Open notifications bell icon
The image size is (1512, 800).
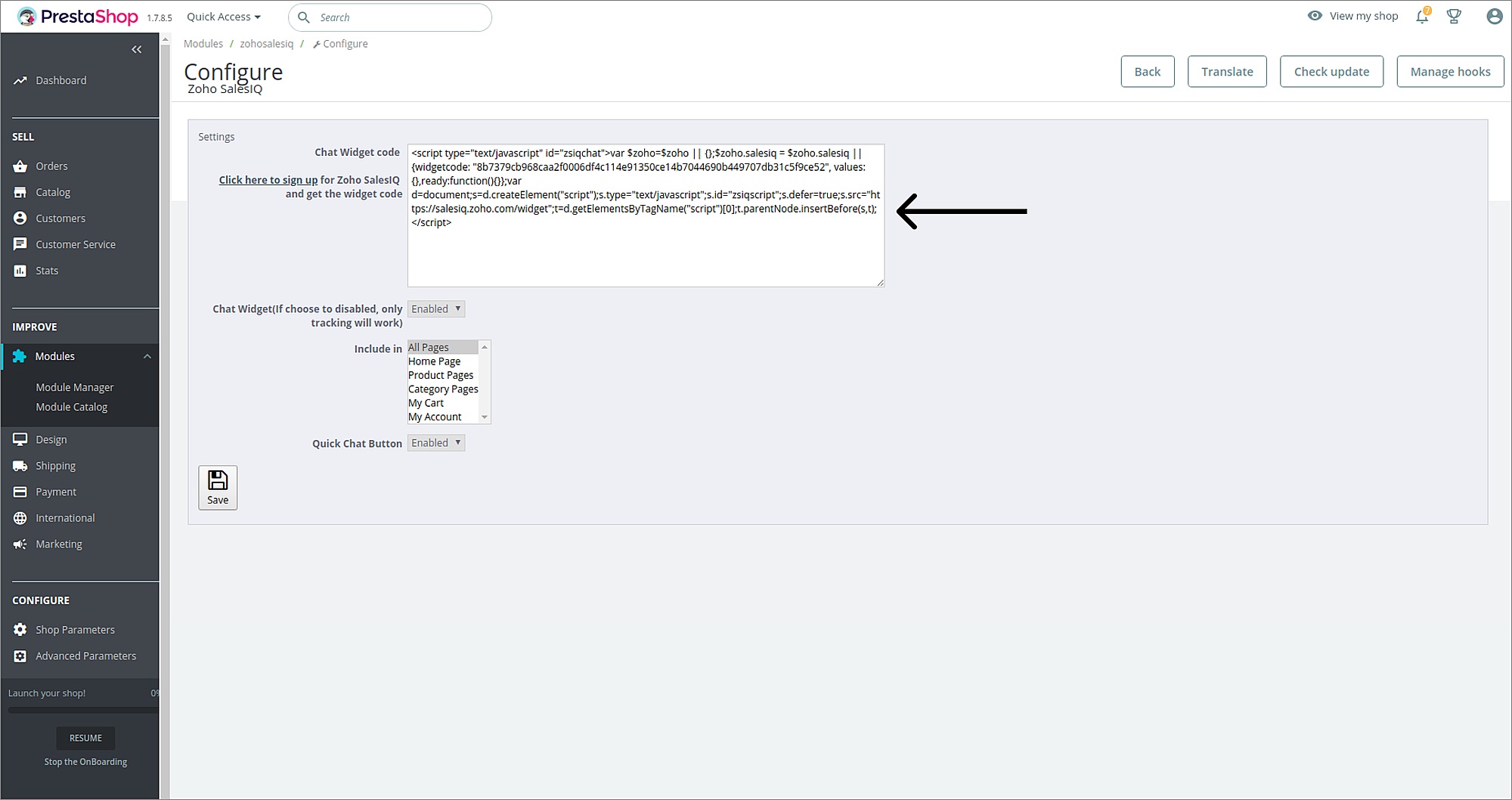tap(1423, 16)
